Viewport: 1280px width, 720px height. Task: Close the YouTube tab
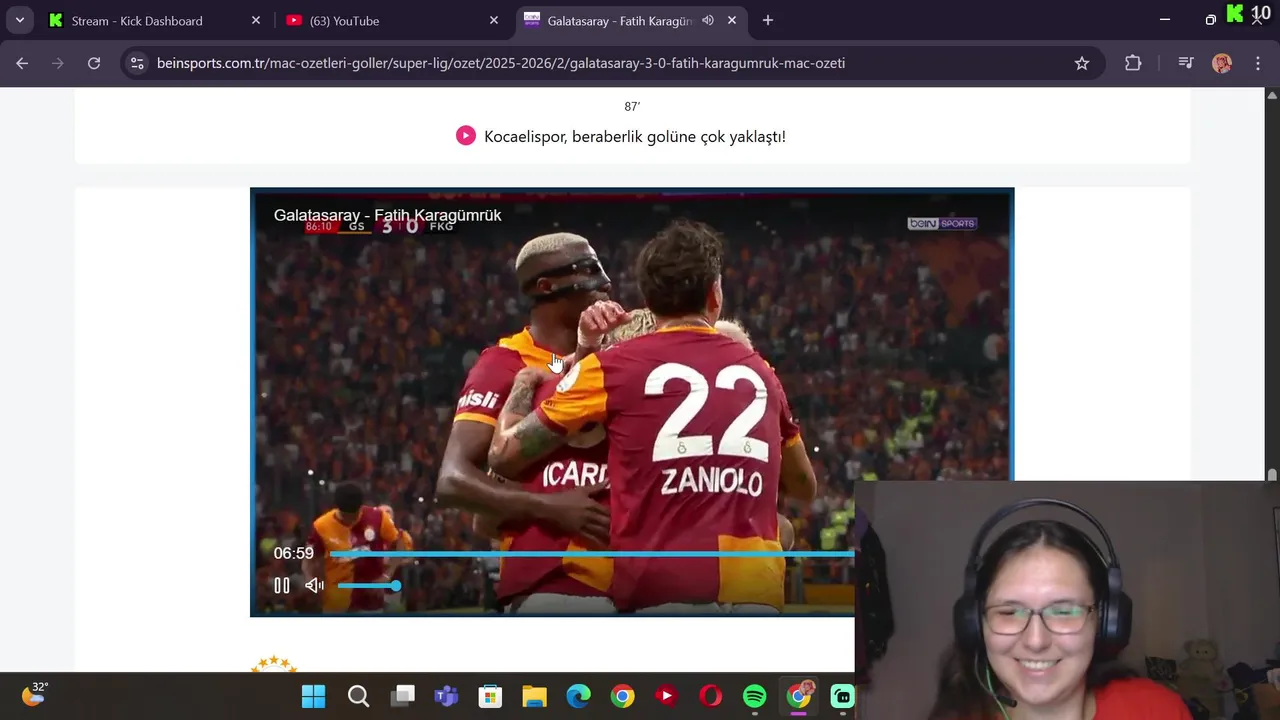(x=494, y=20)
